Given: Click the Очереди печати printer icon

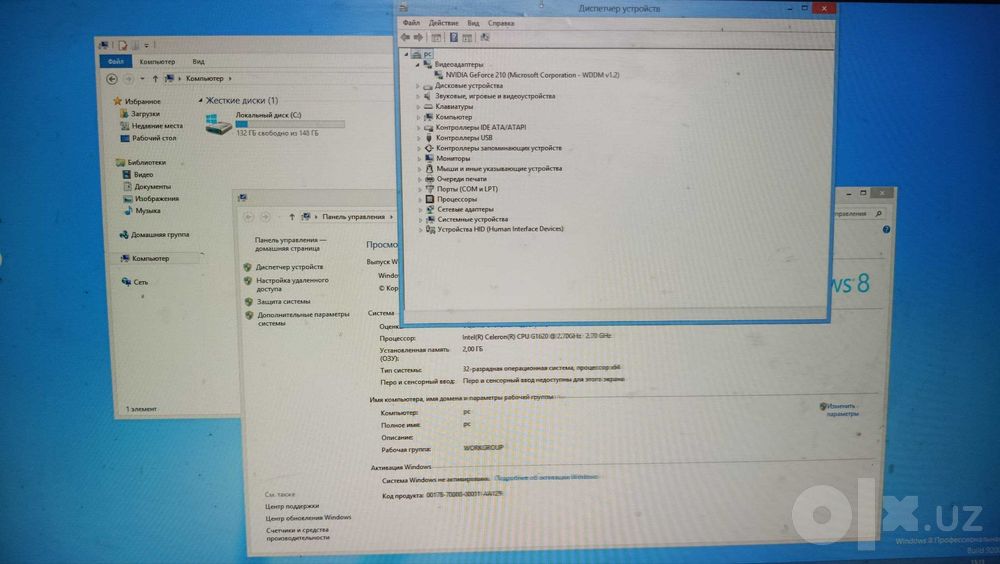Looking at the screenshot, I should pyautogui.click(x=430, y=179).
